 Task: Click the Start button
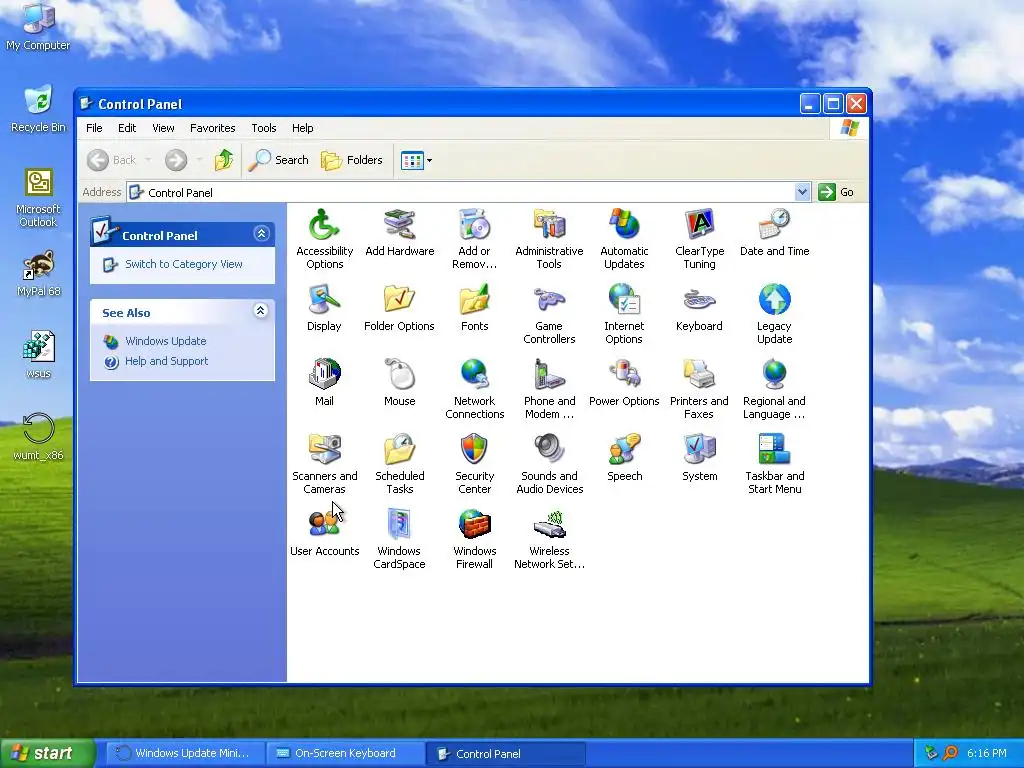coord(47,753)
